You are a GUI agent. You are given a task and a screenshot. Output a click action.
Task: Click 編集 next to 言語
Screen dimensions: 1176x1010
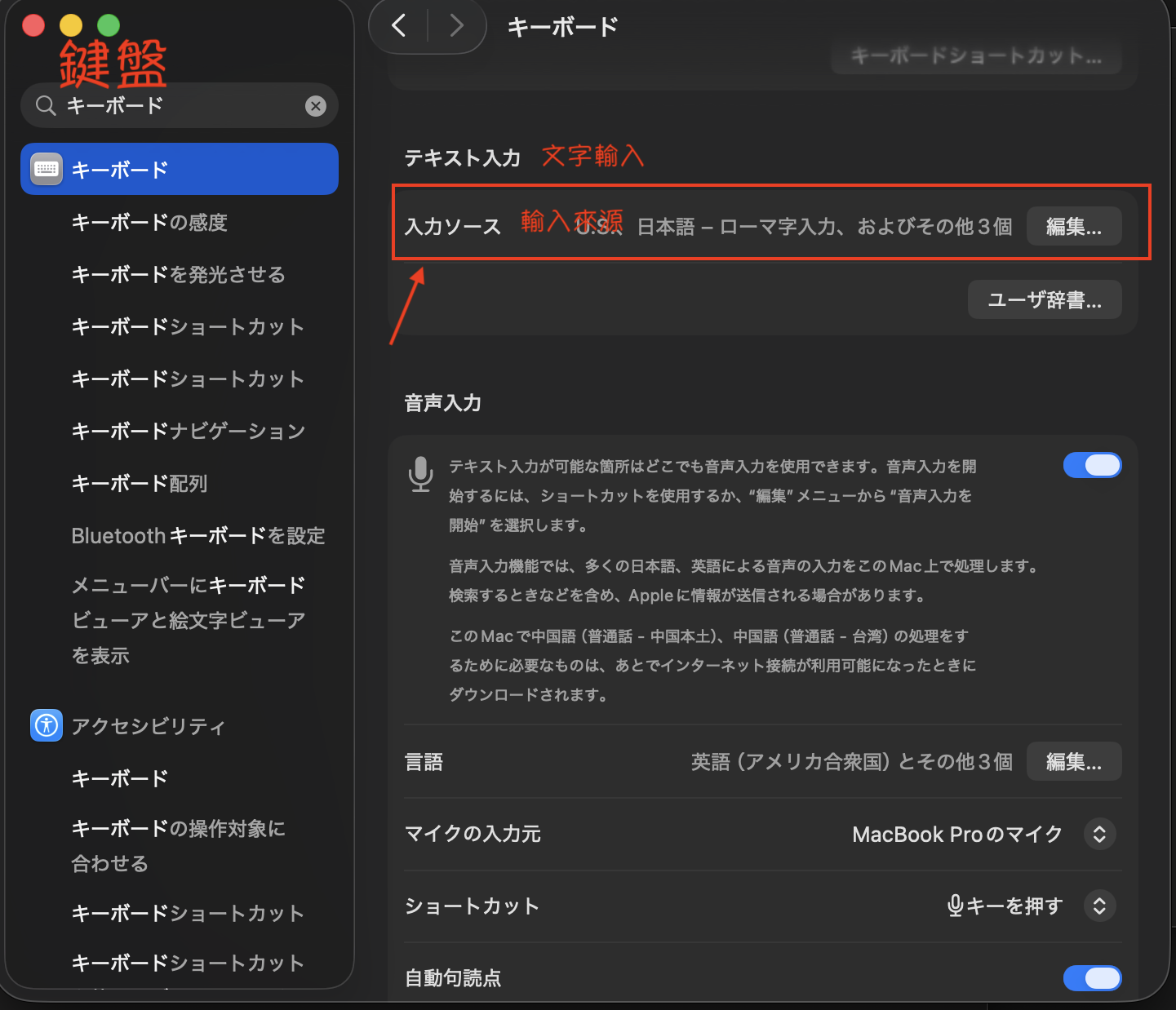tap(1073, 761)
